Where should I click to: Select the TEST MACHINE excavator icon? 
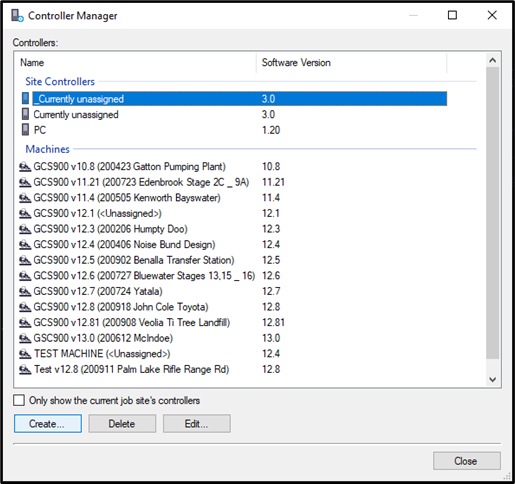click(x=25, y=354)
